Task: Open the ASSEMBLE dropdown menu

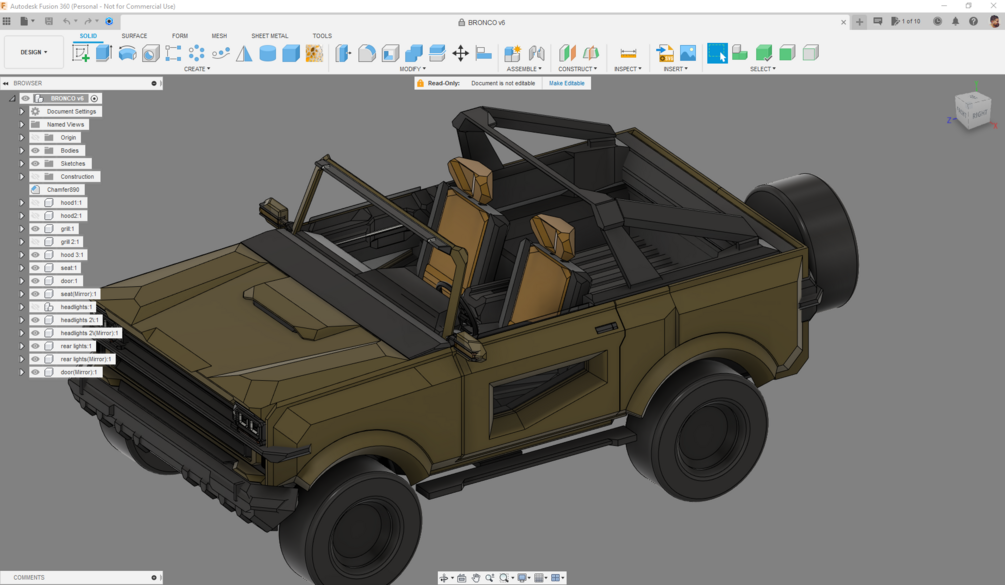Action: tap(524, 69)
